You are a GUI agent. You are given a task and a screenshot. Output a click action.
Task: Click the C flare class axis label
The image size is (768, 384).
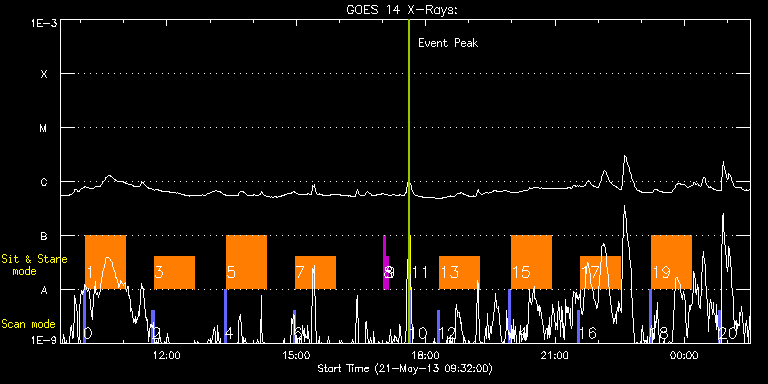[44, 182]
